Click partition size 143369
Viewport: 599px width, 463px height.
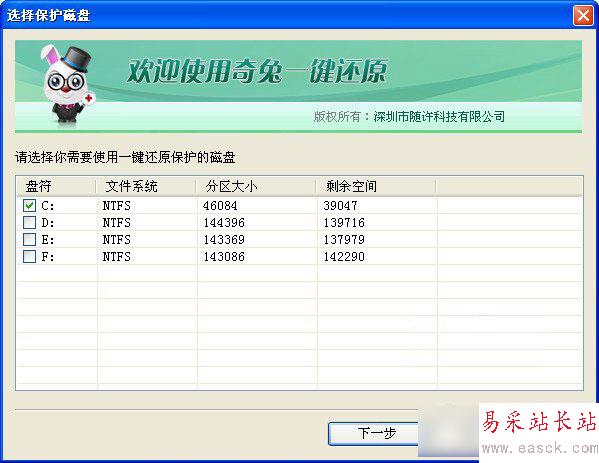224,240
